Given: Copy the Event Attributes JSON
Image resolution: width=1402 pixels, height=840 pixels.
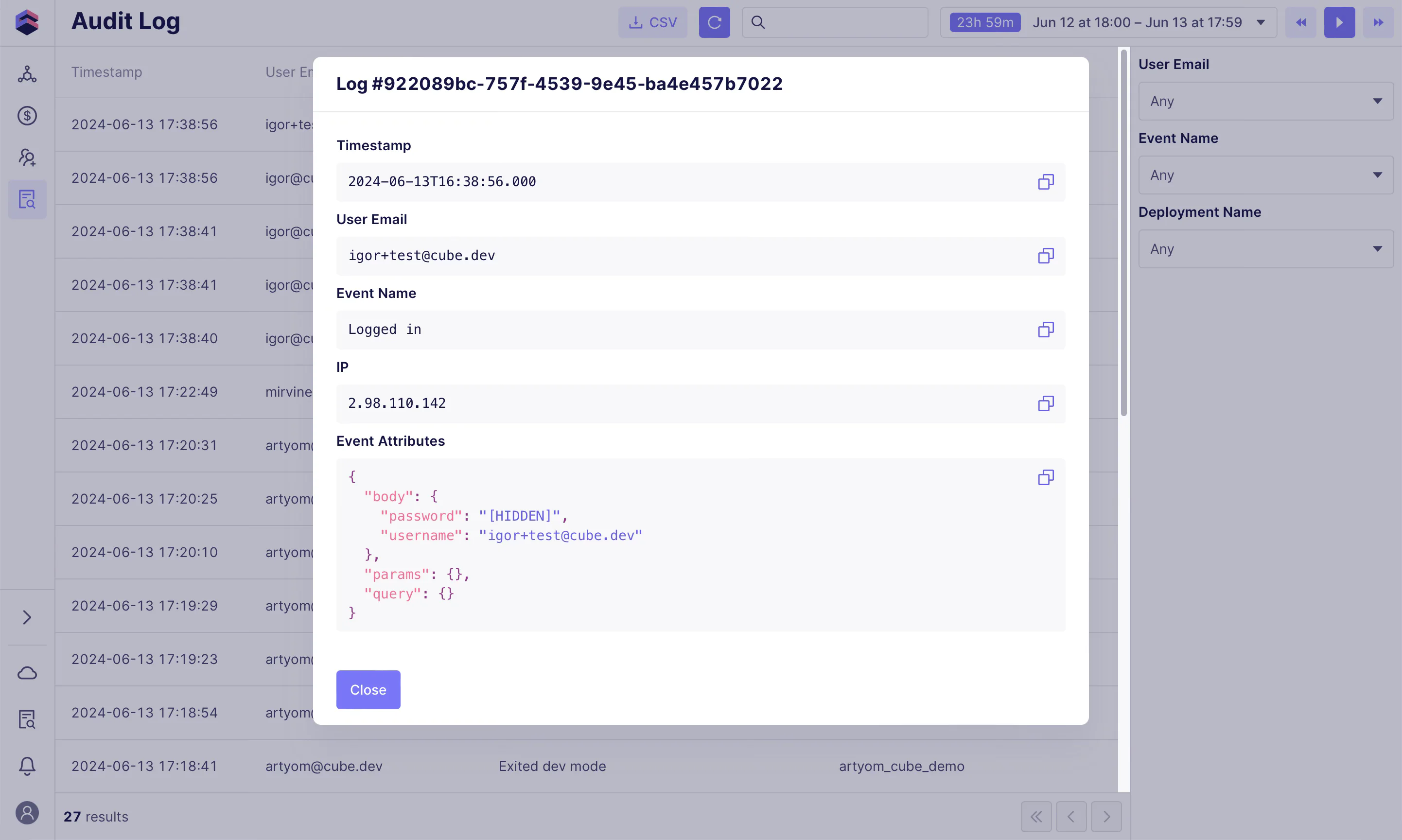Looking at the screenshot, I should pyautogui.click(x=1045, y=477).
